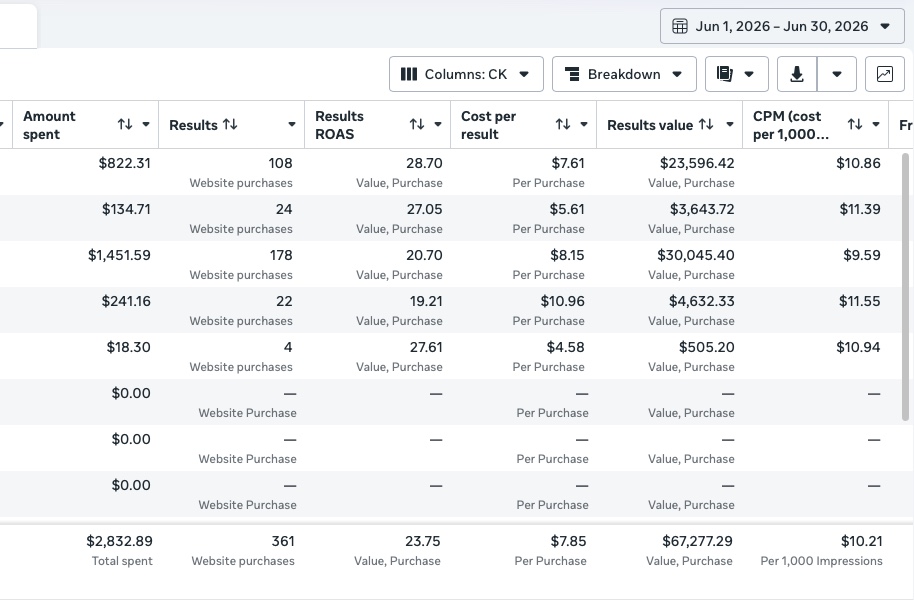Click the $67,277.29 total results value
The height and width of the screenshot is (600, 914).
tap(697, 541)
